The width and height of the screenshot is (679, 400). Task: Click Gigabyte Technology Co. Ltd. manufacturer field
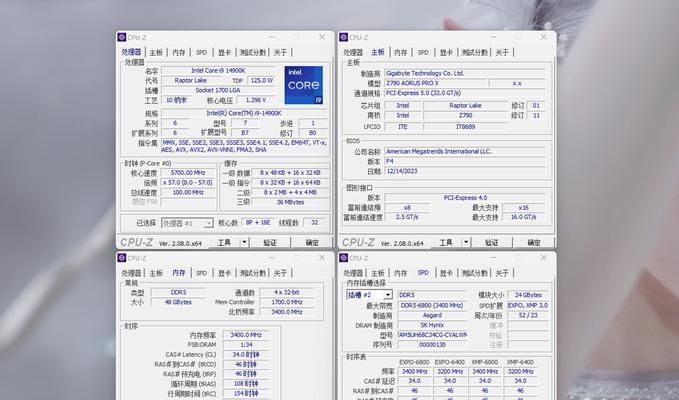(465, 74)
